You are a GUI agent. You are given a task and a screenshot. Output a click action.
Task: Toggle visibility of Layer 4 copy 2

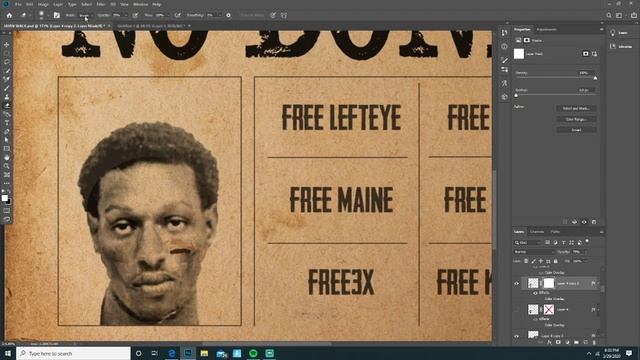pyautogui.click(x=516, y=283)
